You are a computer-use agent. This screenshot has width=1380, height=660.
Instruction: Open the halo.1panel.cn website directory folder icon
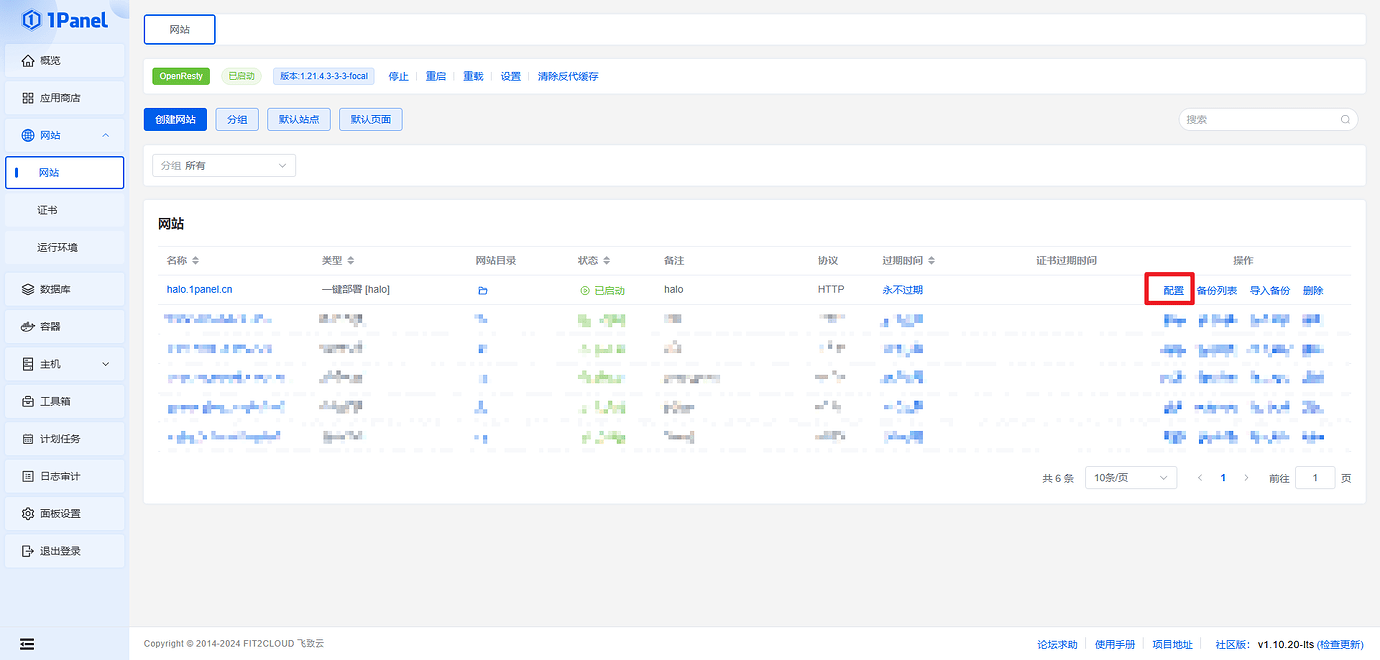(482, 291)
